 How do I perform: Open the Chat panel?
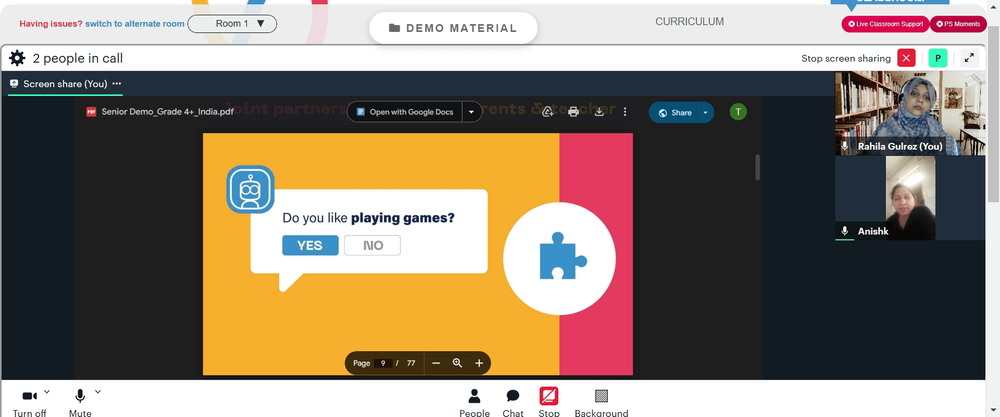click(x=513, y=402)
